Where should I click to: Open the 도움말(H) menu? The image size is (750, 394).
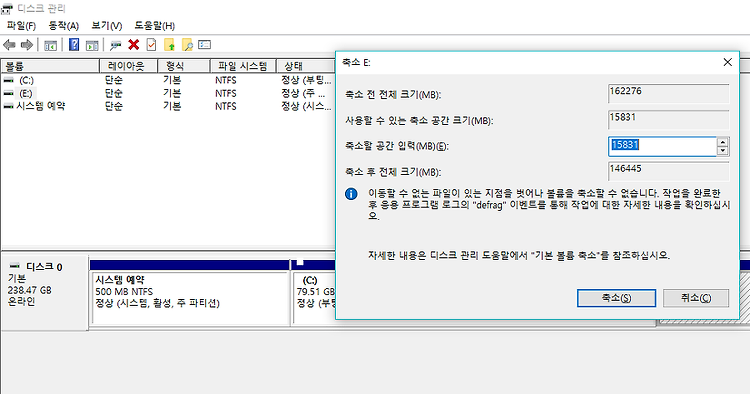point(154,26)
